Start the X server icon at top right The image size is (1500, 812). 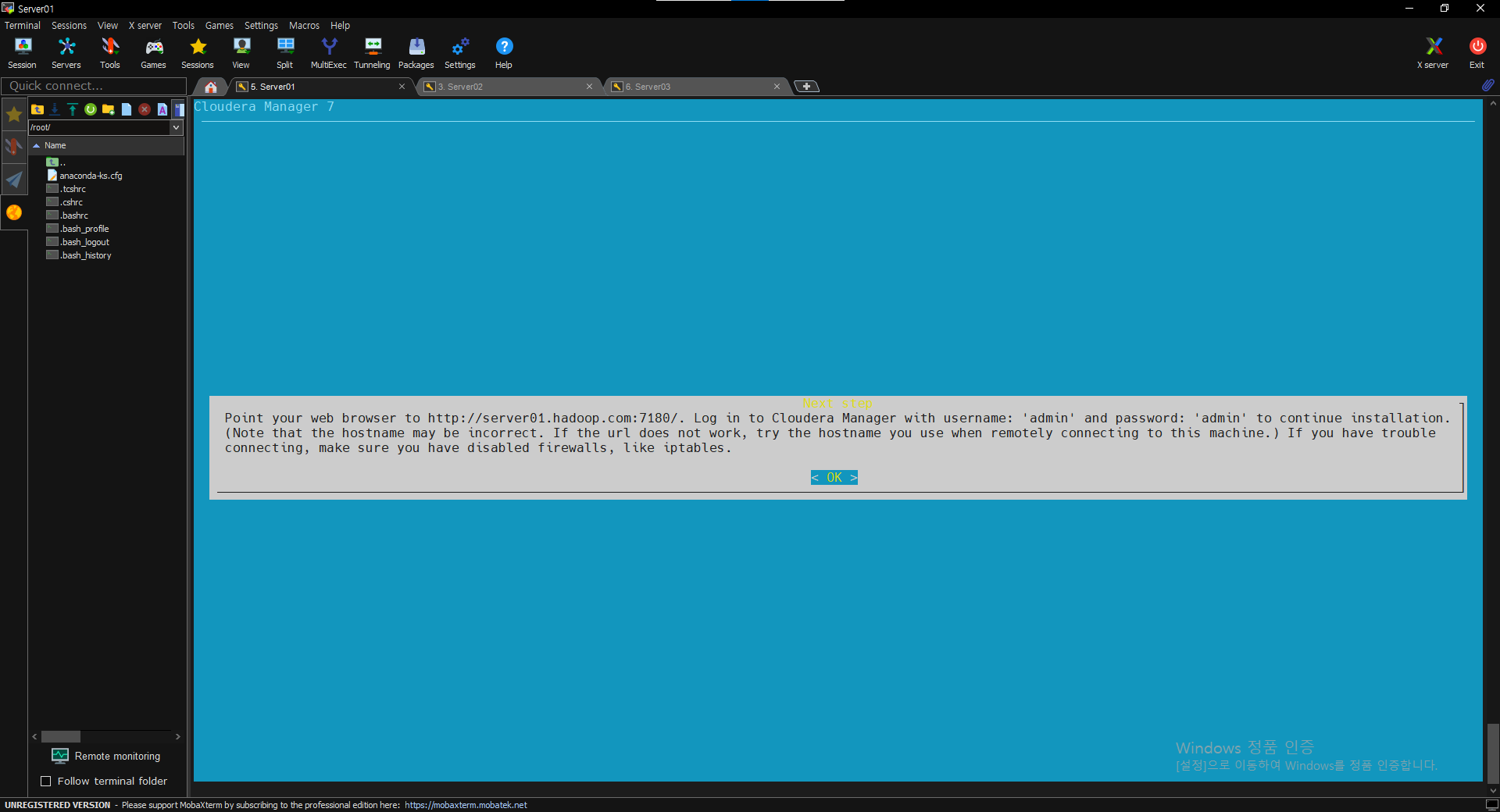click(1434, 53)
